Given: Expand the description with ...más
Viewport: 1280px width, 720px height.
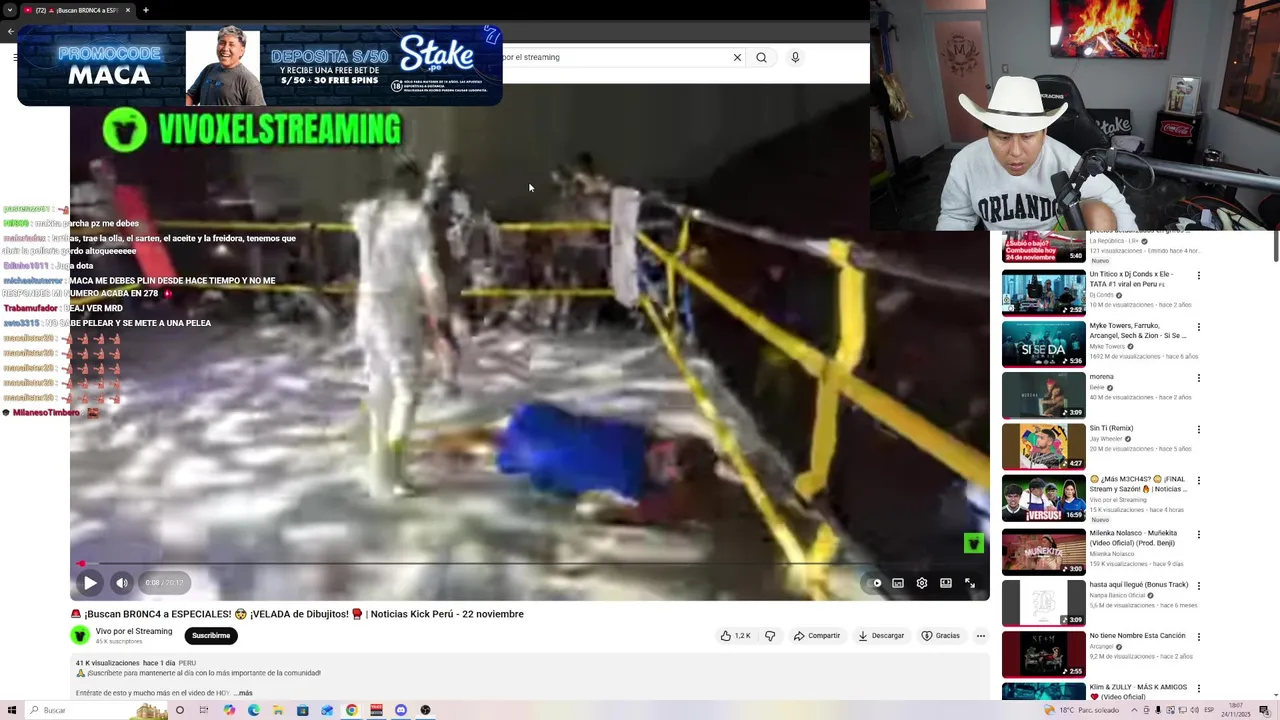Looking at the screenshot, I should click(243, 693).
